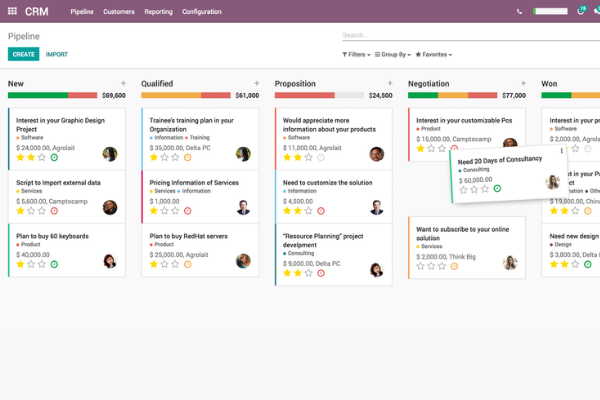The height and width of the screenshot is (400, 600).
Task: Click the CREATE button
Action: [24, 54]
